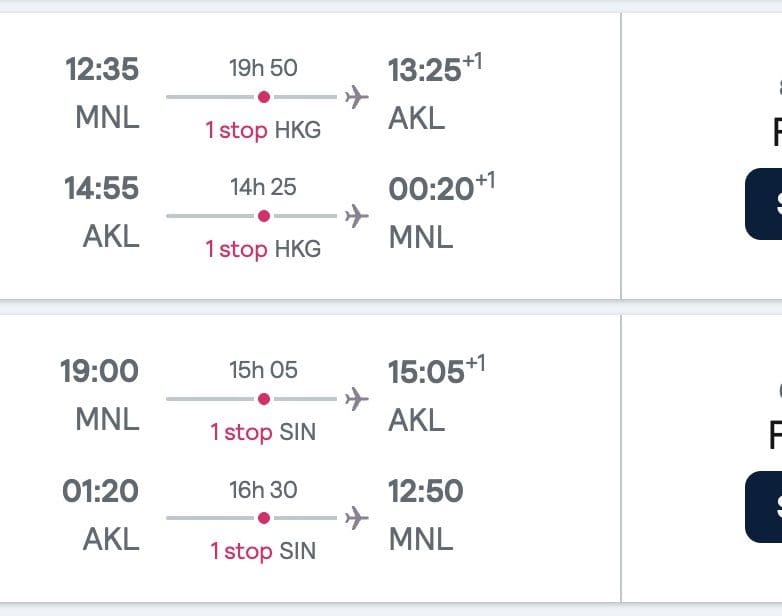Click the airplane icon on 12:35 MNL flight
Screen dimensions: 782x616
[356, 97]
